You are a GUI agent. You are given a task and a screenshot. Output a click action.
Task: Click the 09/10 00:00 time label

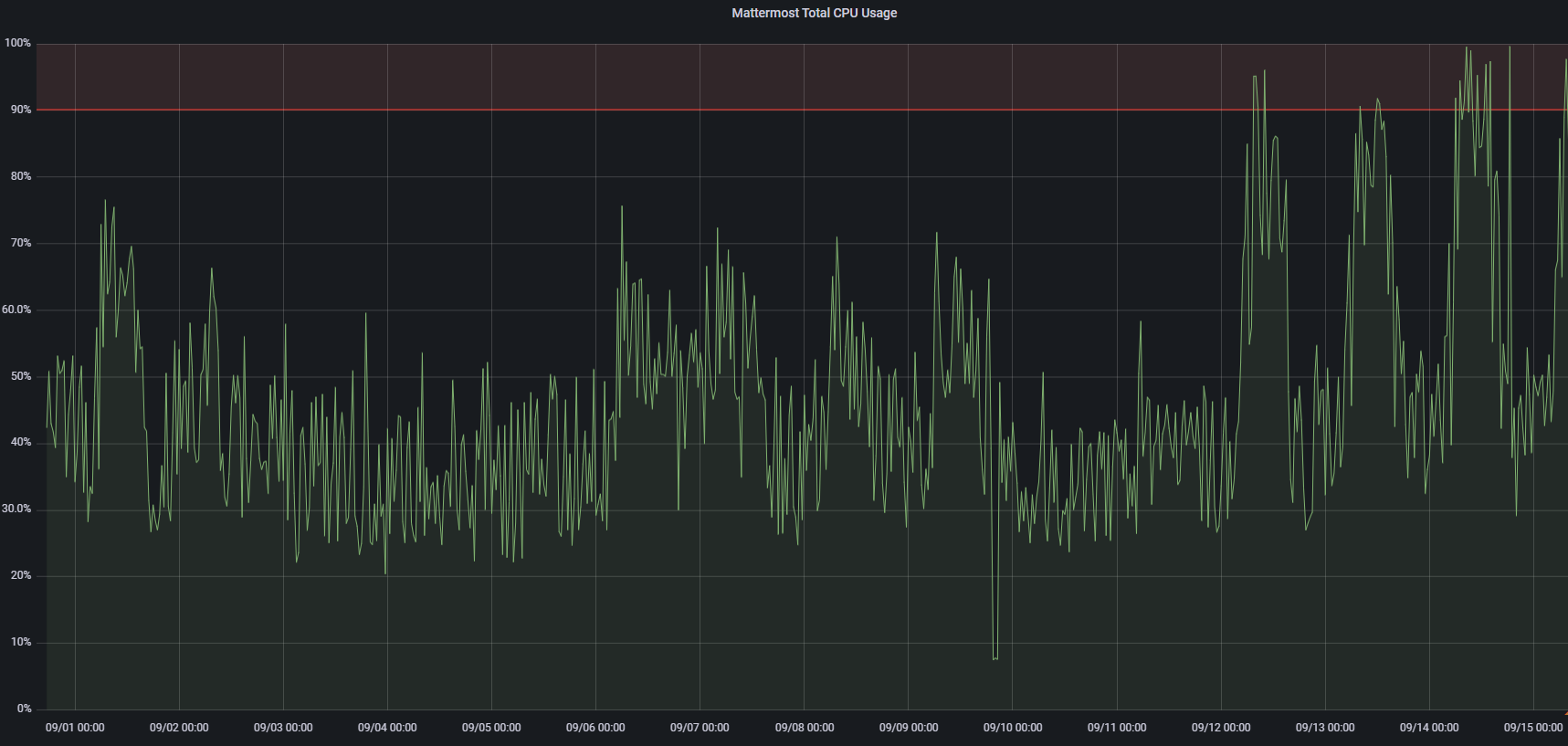click(1013, 728)
